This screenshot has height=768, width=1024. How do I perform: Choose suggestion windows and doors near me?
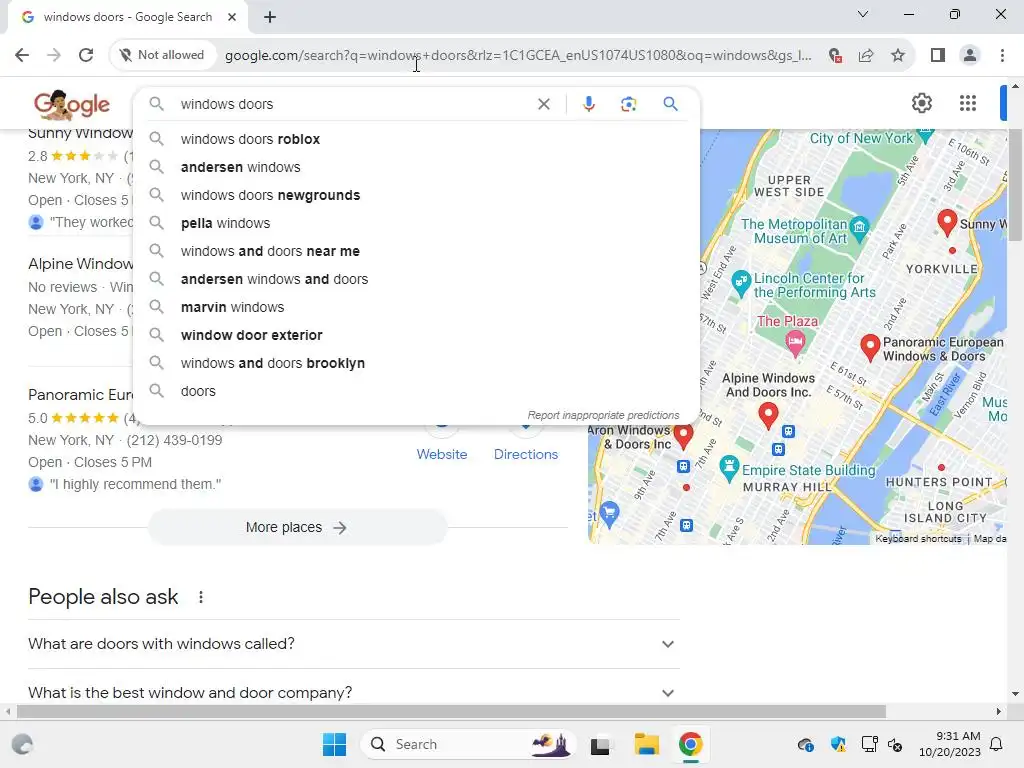click(416, 251)
